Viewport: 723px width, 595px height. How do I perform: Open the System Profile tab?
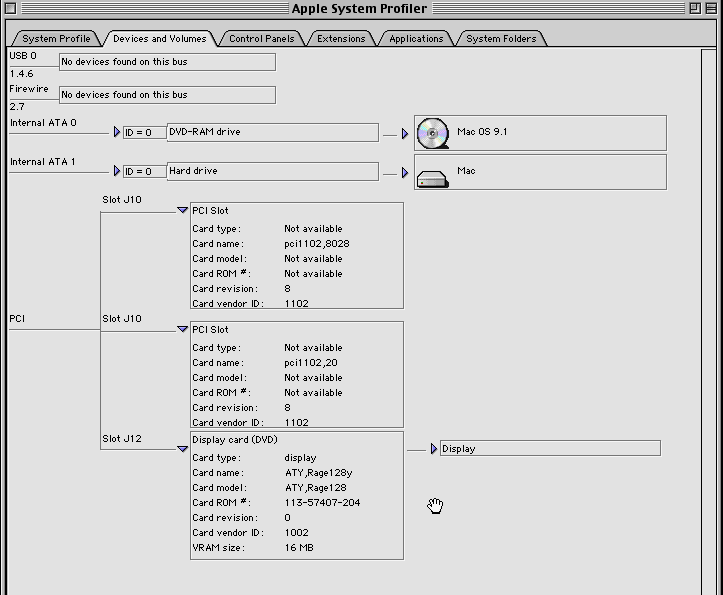point(56,39)
